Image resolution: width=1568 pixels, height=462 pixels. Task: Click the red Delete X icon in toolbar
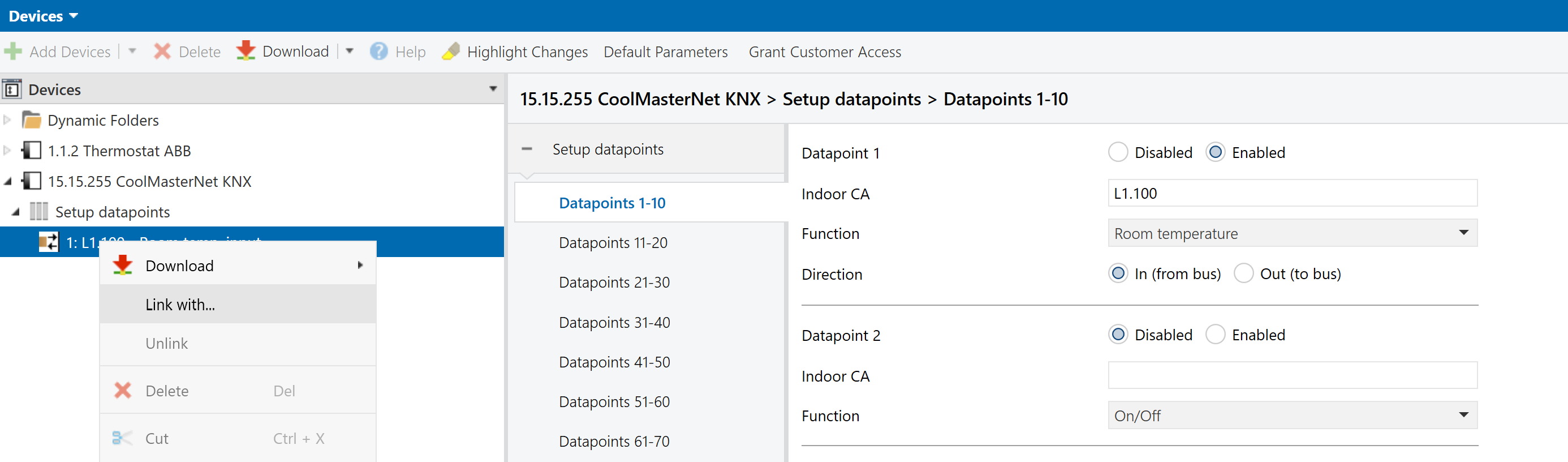tap(162, 51)
